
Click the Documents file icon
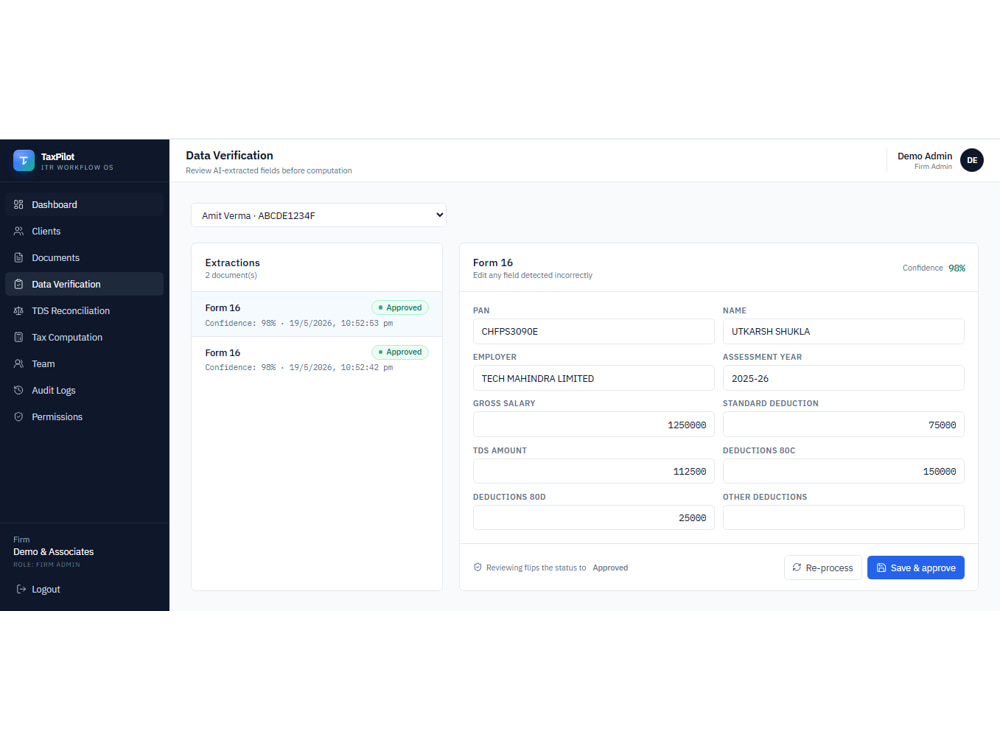[x=18, y=258]
